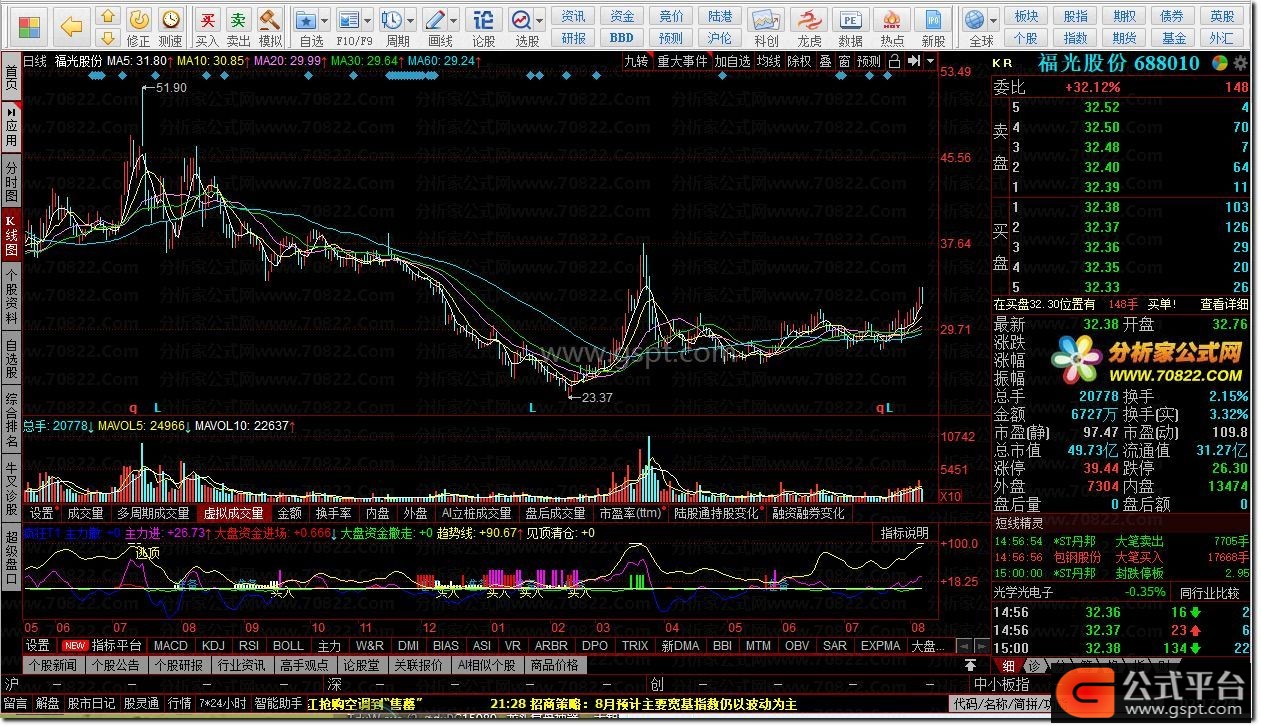Open 个股研报 news tab
The image size is (1261, 726).
[178, 665]
